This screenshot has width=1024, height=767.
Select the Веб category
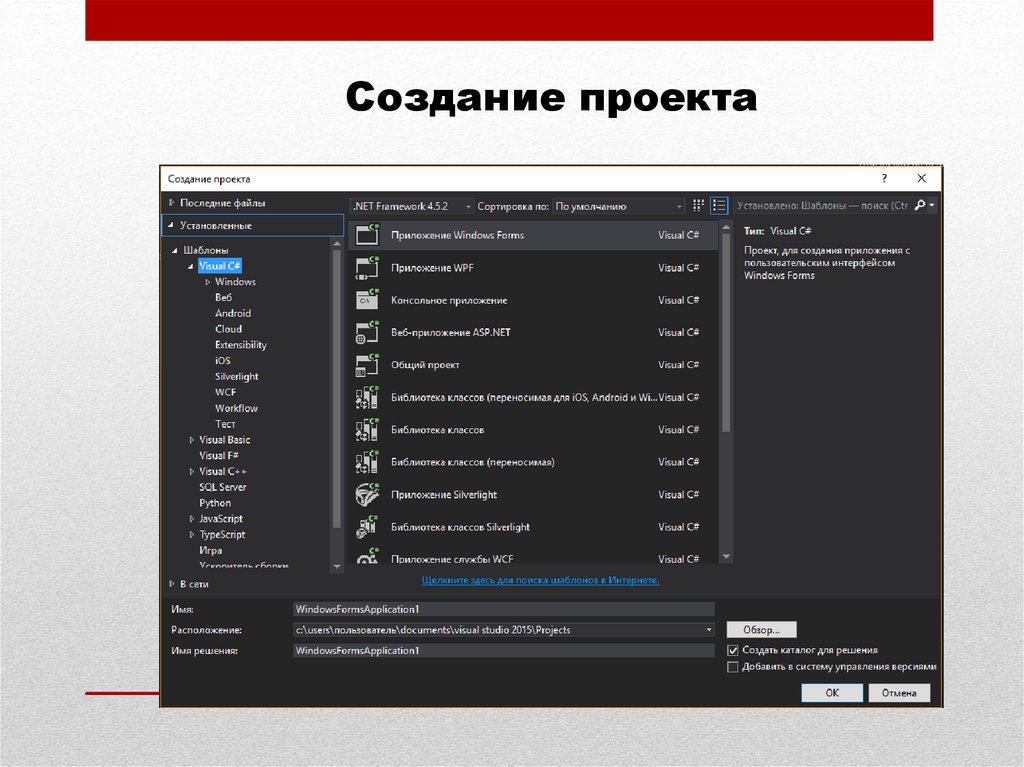click(x=223, y=297)
